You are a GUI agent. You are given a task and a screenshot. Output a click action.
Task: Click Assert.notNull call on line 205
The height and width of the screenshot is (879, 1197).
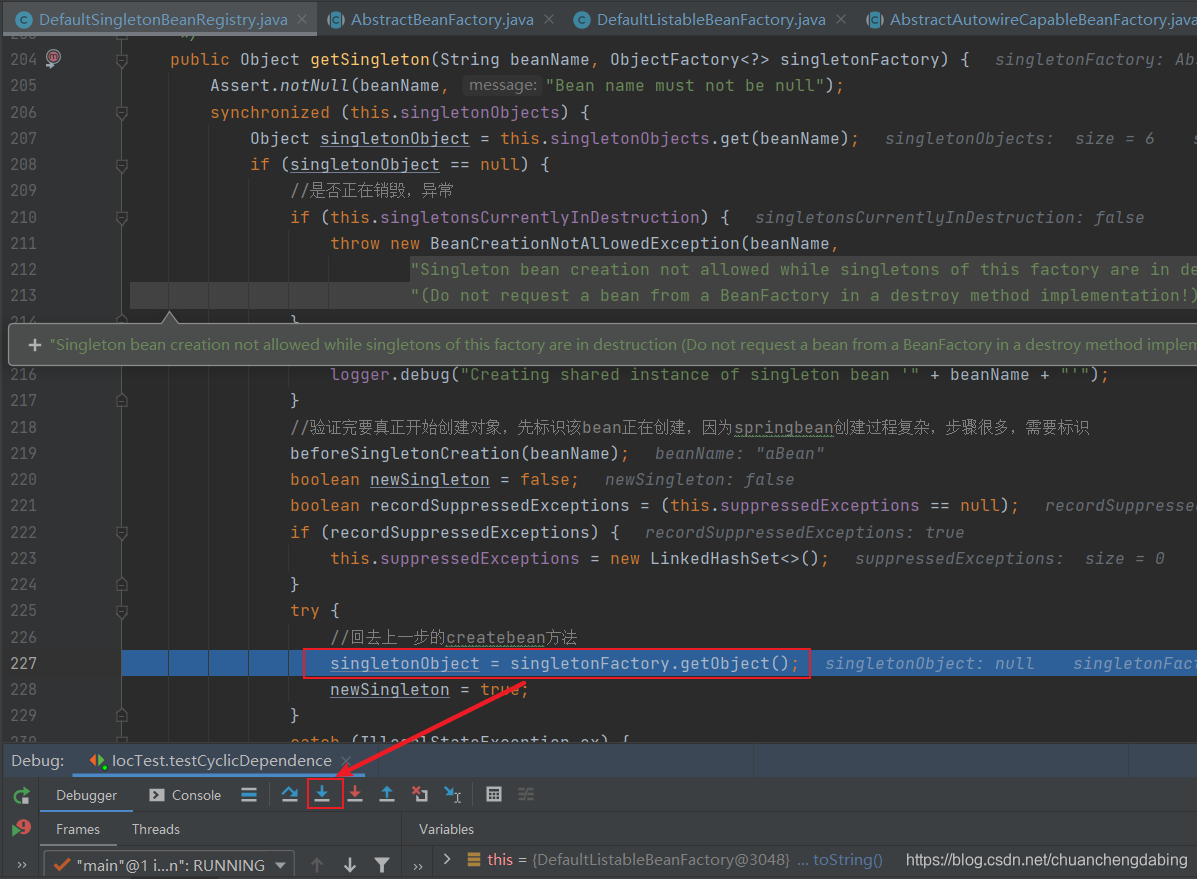[280, 86]
